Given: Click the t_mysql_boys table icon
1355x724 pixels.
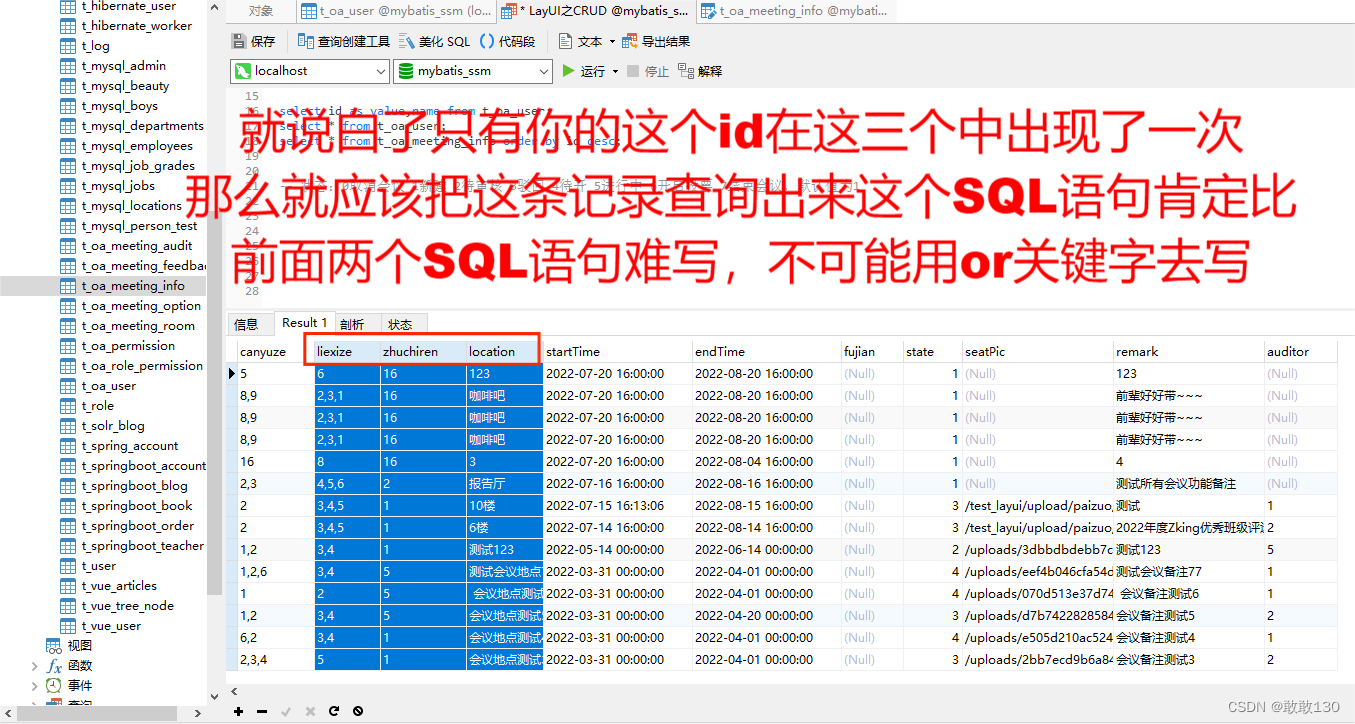Looking at the screenshot, I should click(x=68, y=106).
